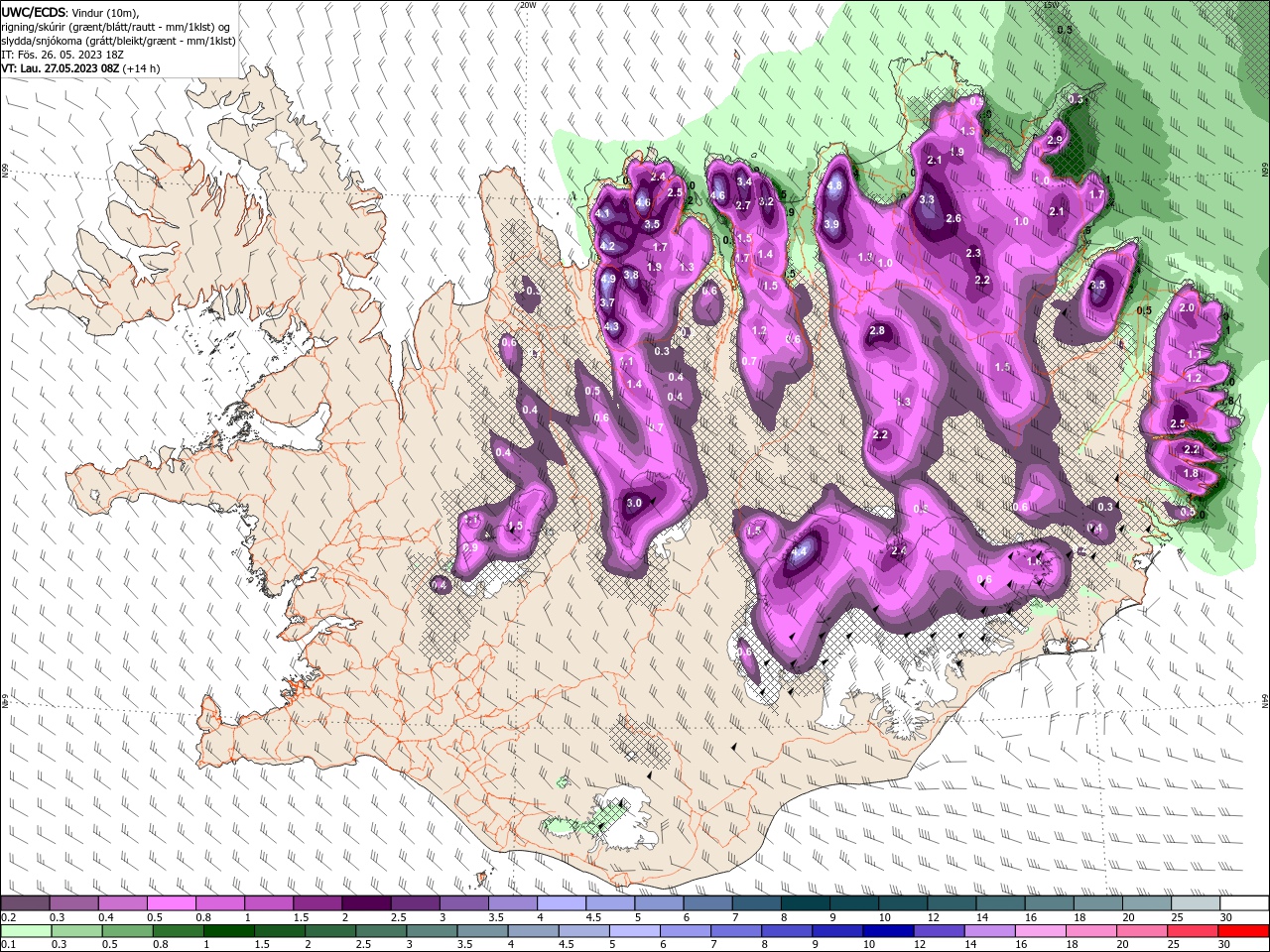1270x952 pixels.
Task: Click the init time line 'IT: Fös. 26. 05. 2023 18Z'
Action: 62,55
